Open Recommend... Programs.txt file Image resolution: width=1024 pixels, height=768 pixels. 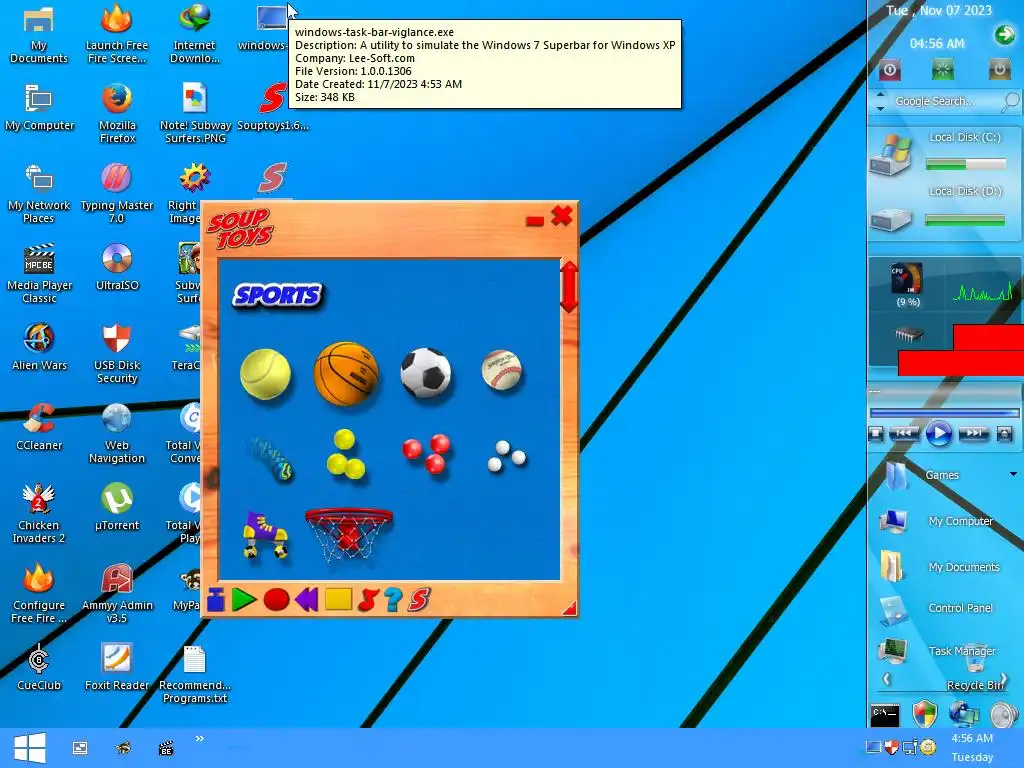click(x=195, y=673)
